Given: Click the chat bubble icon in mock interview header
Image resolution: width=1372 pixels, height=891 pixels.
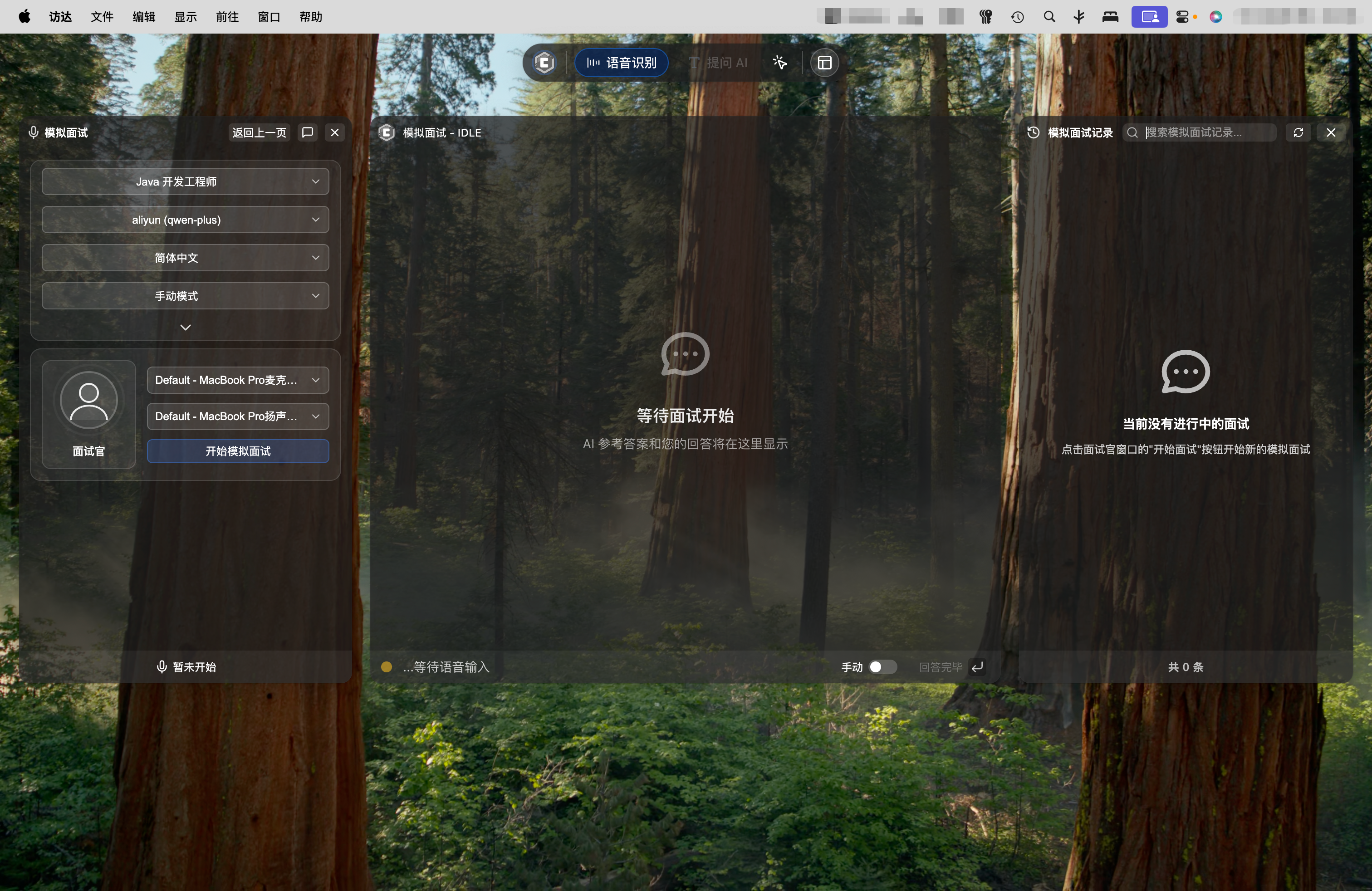Looking at the screenshot, I should (307, 132).
